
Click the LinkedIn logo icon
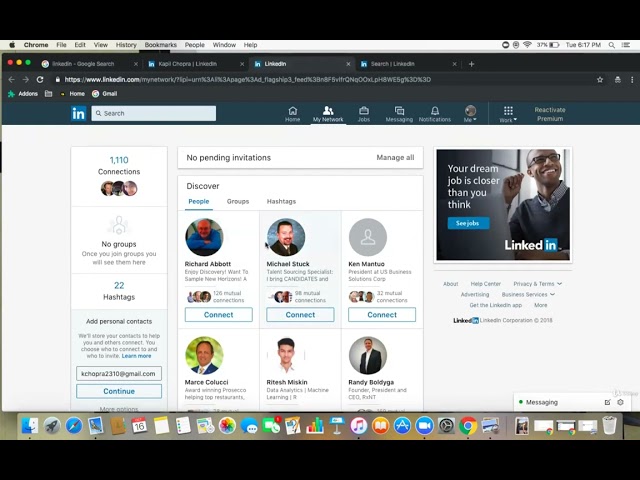pos(78,113)
